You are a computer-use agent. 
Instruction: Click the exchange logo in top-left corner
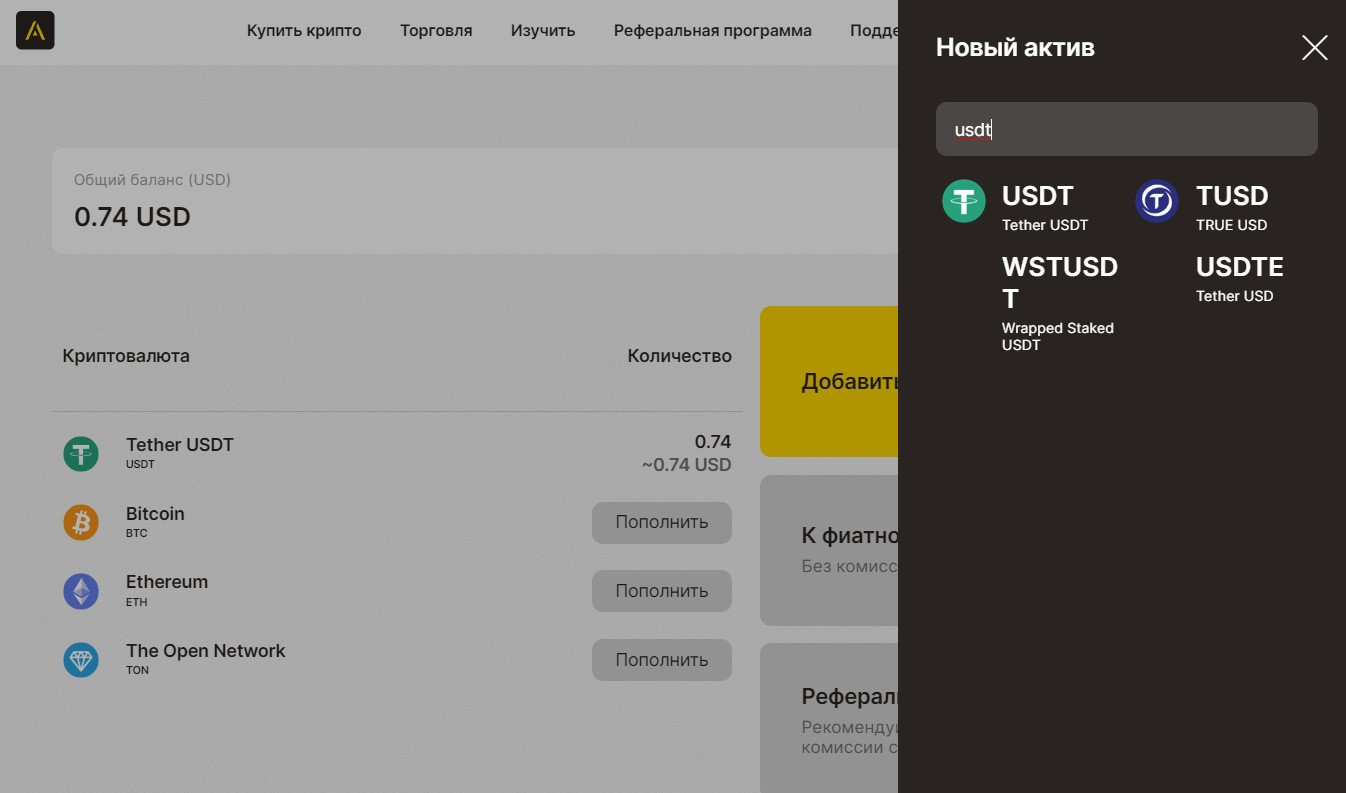tap(35, 31)
